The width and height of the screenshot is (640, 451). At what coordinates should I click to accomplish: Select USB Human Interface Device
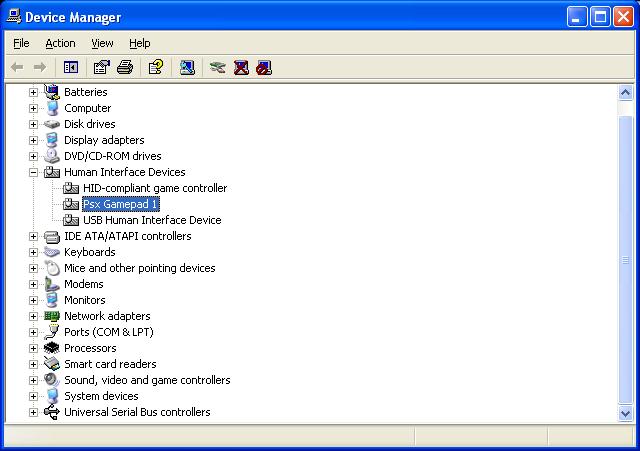[x=152, y=220]
